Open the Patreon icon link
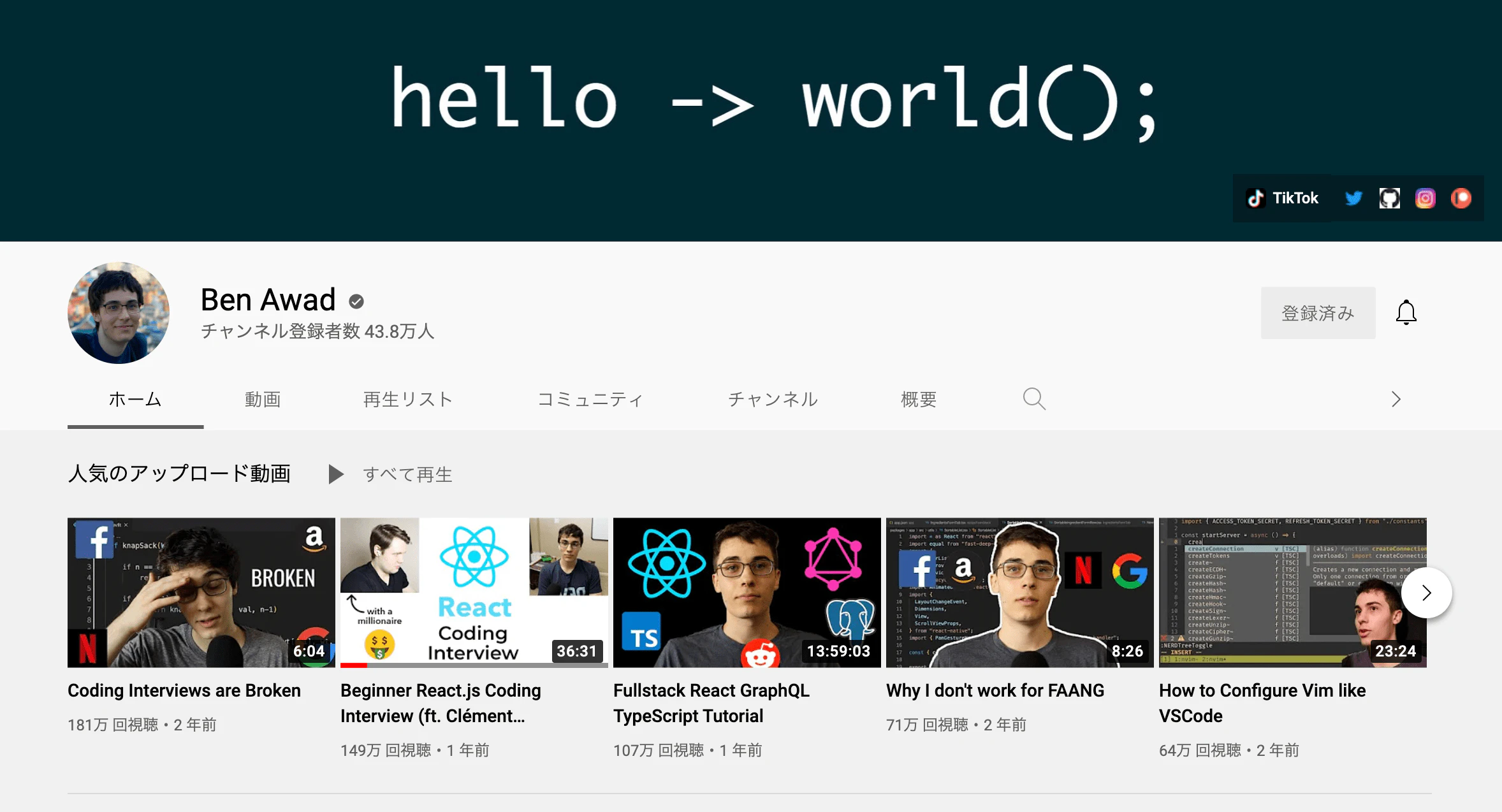The width and height of the screenshot is (1502, 812). [1461, 198]
